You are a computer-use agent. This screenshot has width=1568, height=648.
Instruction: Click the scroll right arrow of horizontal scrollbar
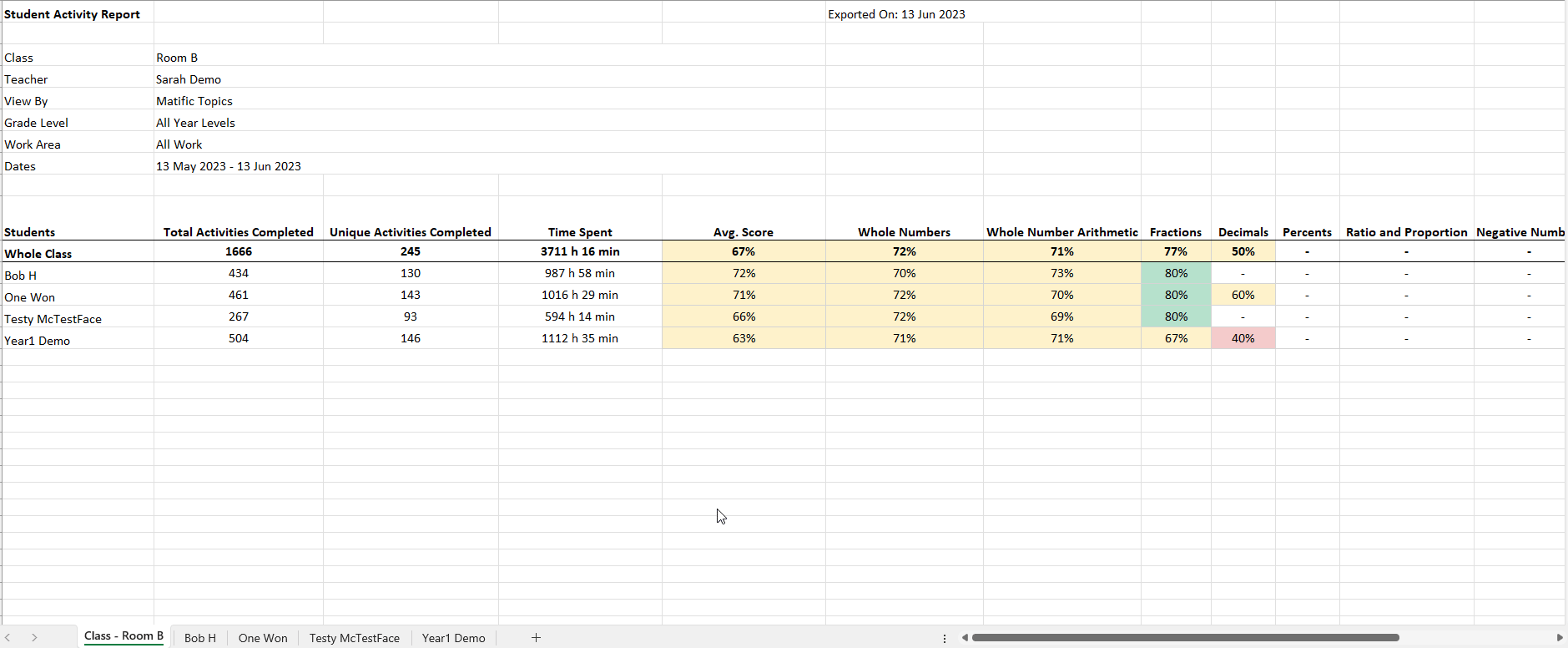tap(1559, 638)
